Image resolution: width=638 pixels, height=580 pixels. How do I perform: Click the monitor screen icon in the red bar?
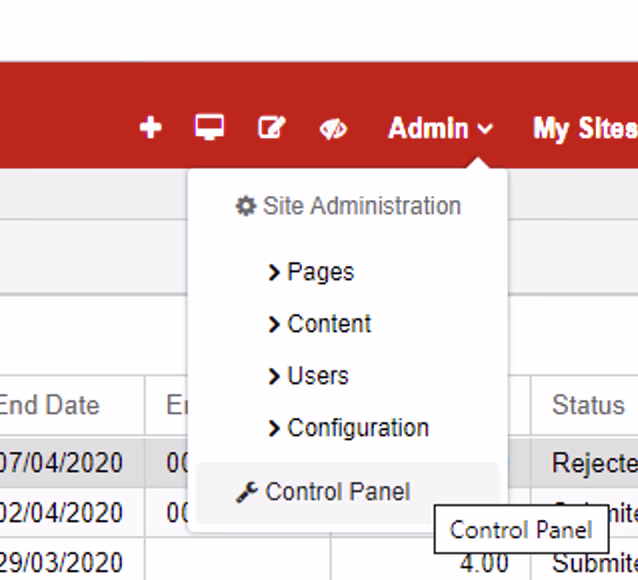209,128
